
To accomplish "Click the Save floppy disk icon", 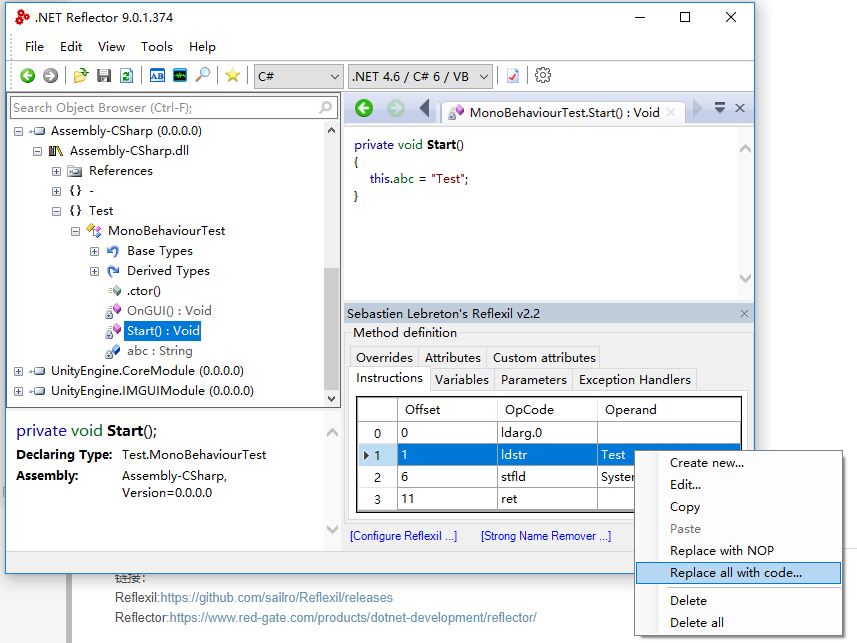I will (x=104, y=75).
